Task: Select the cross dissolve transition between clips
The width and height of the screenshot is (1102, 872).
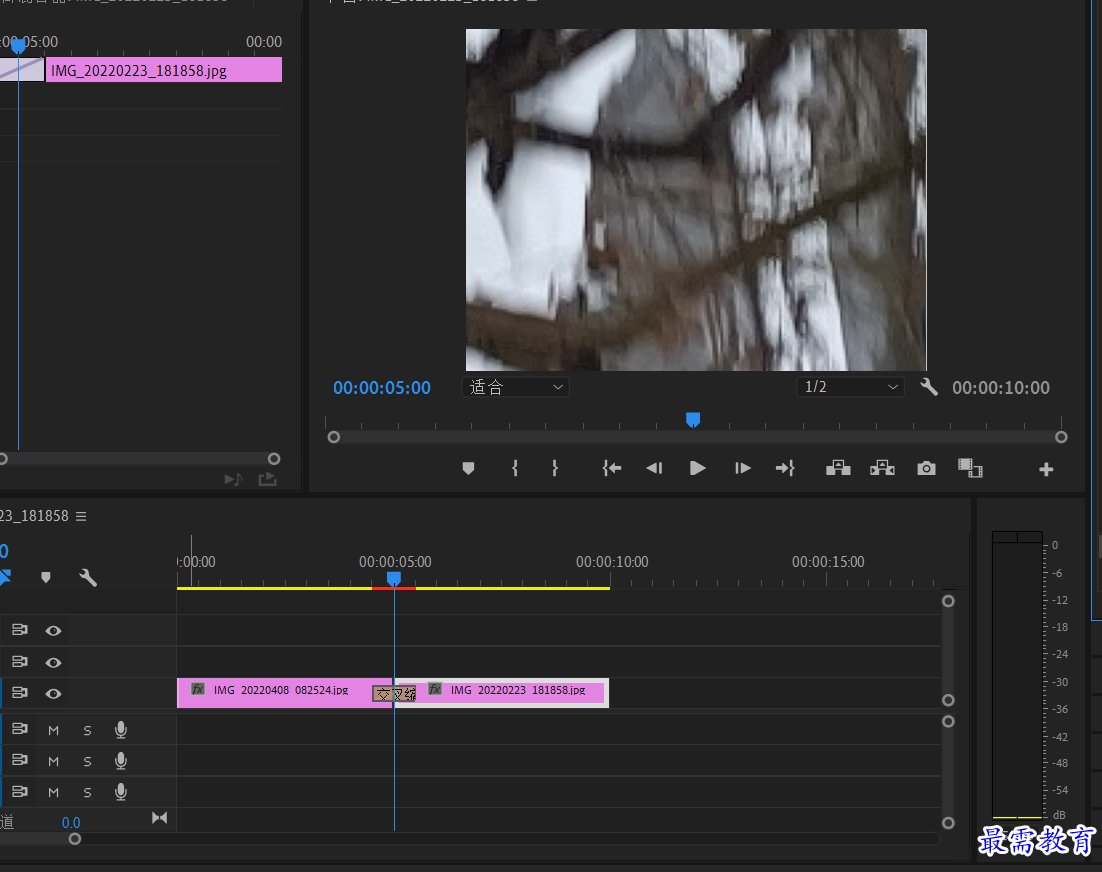Action: tap(394, 694)
